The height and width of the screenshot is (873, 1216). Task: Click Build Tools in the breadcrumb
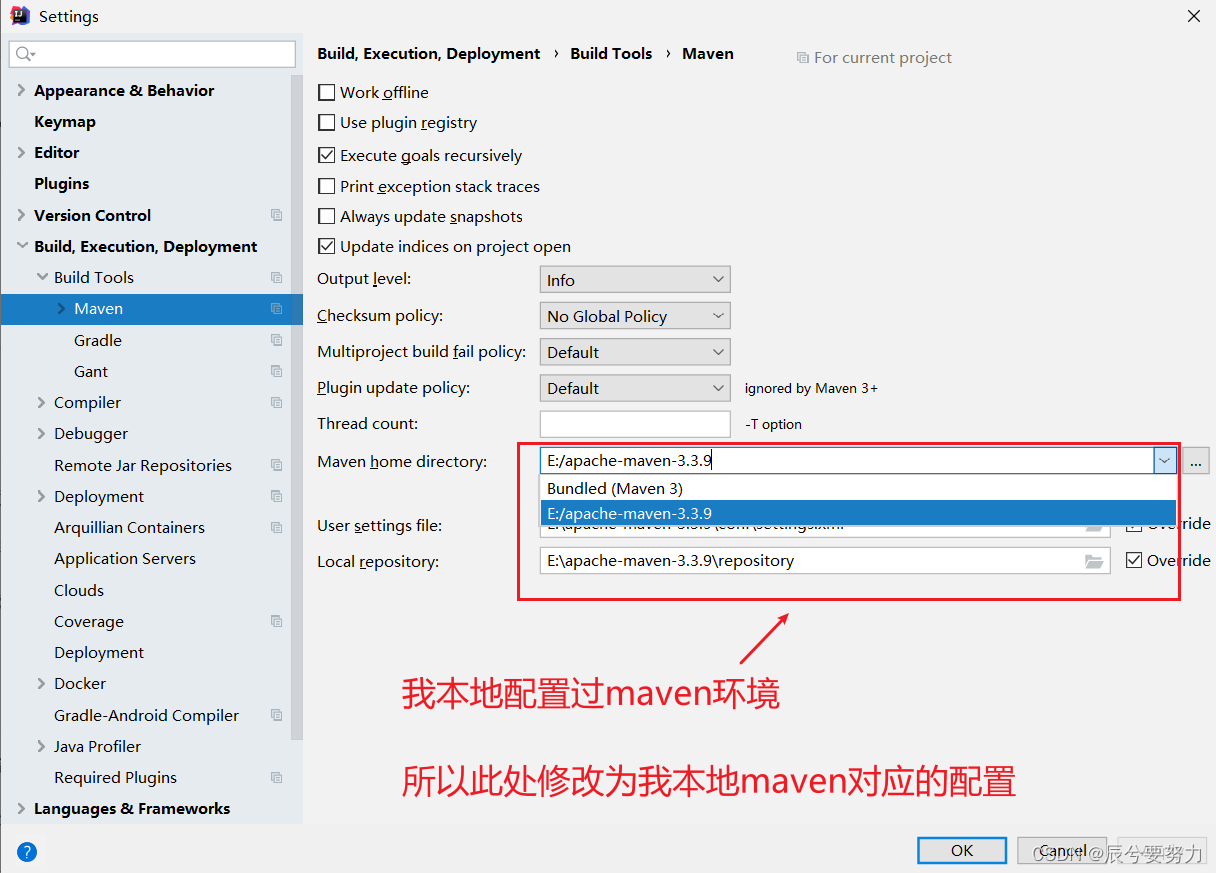611,54
